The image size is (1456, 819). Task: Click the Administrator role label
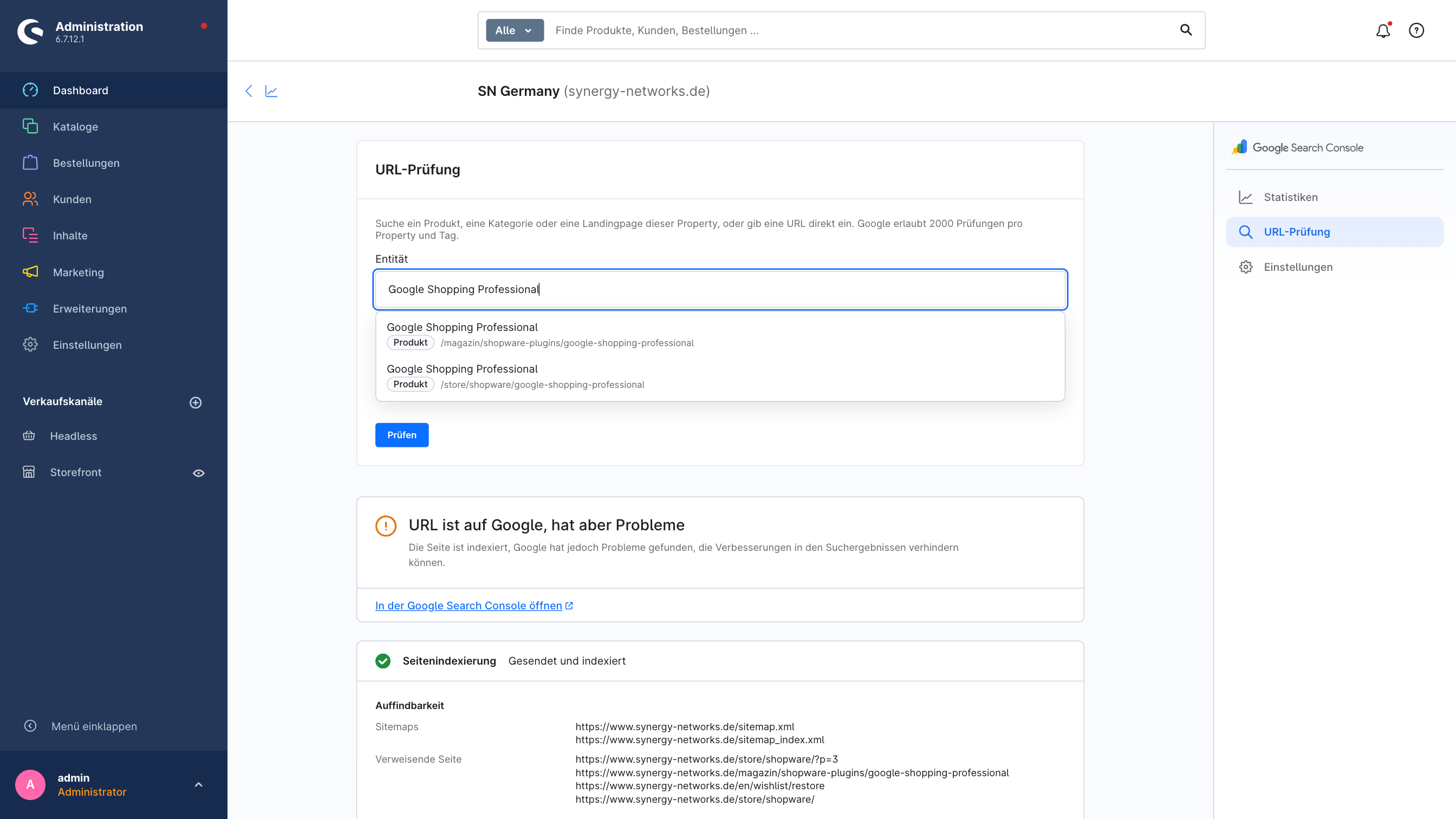pos(92,792)
